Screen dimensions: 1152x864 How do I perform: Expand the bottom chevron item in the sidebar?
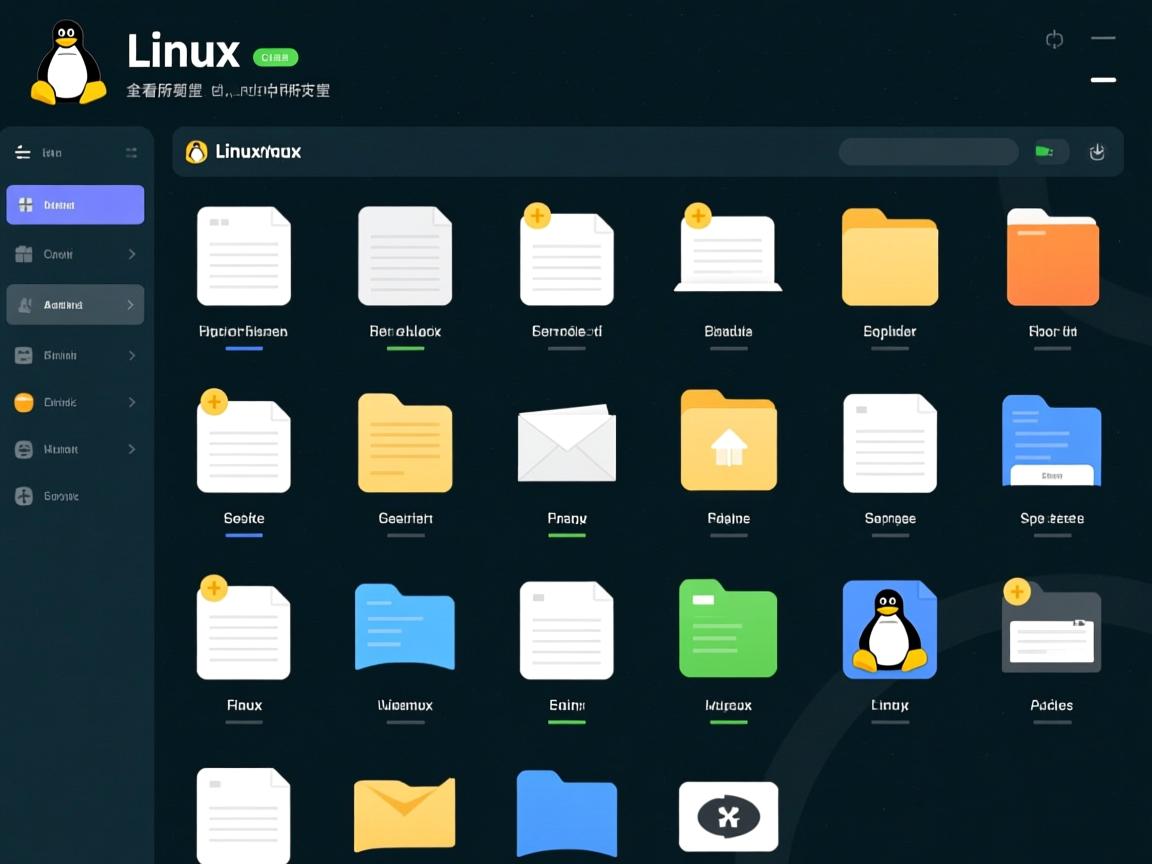pos(131,449)
